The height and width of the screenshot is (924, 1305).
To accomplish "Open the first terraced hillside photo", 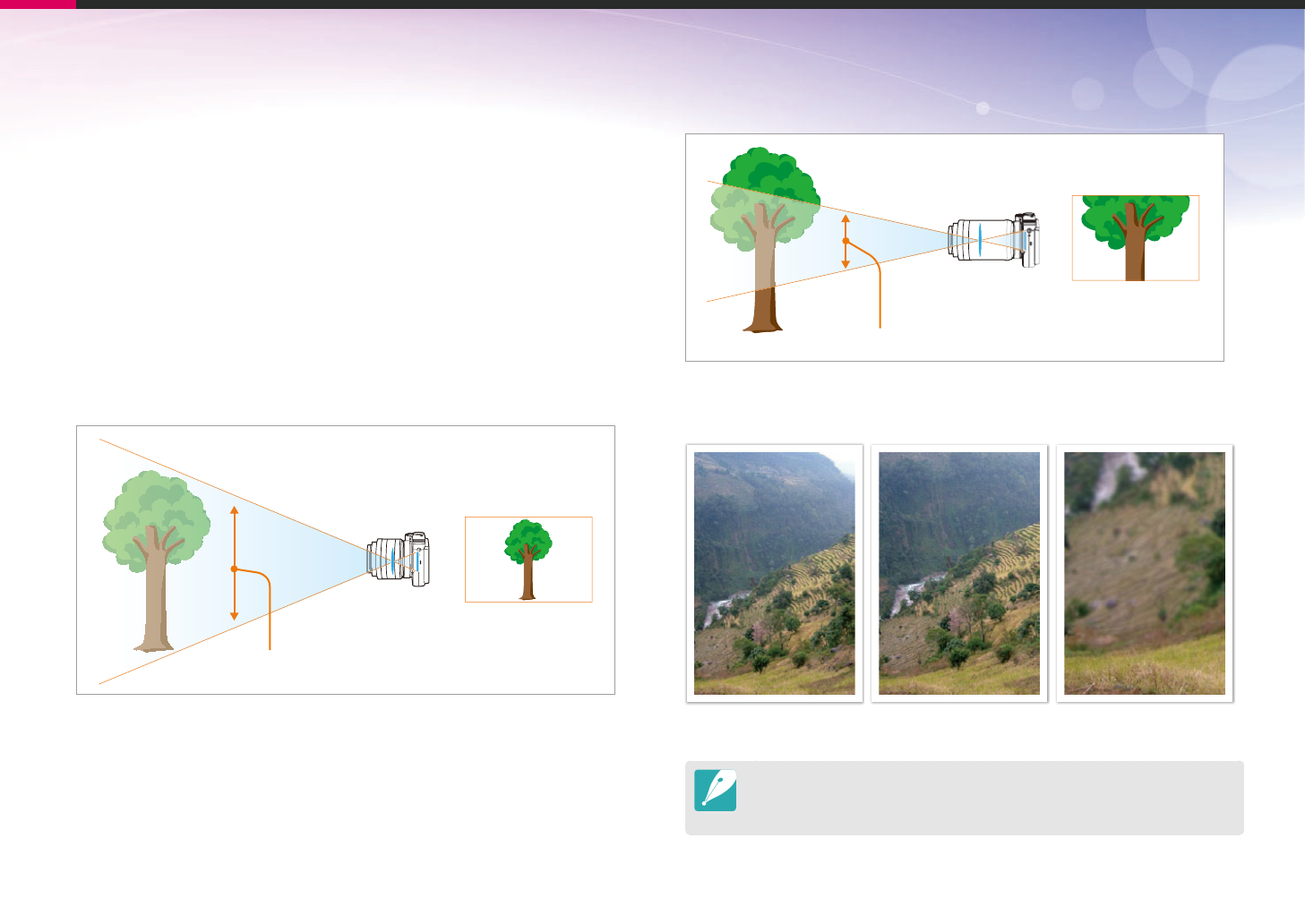I will [x=775, y=573].
